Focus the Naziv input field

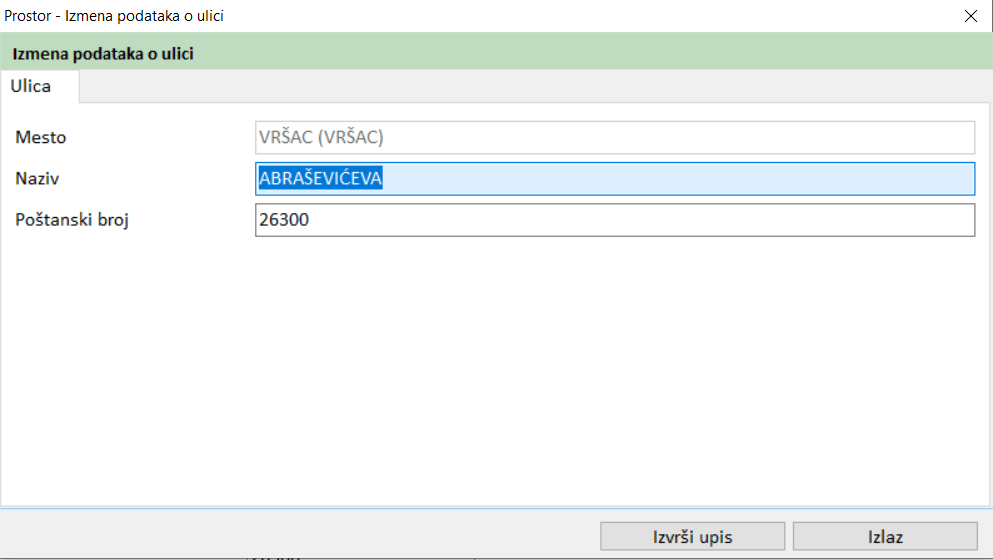[614, 179]
